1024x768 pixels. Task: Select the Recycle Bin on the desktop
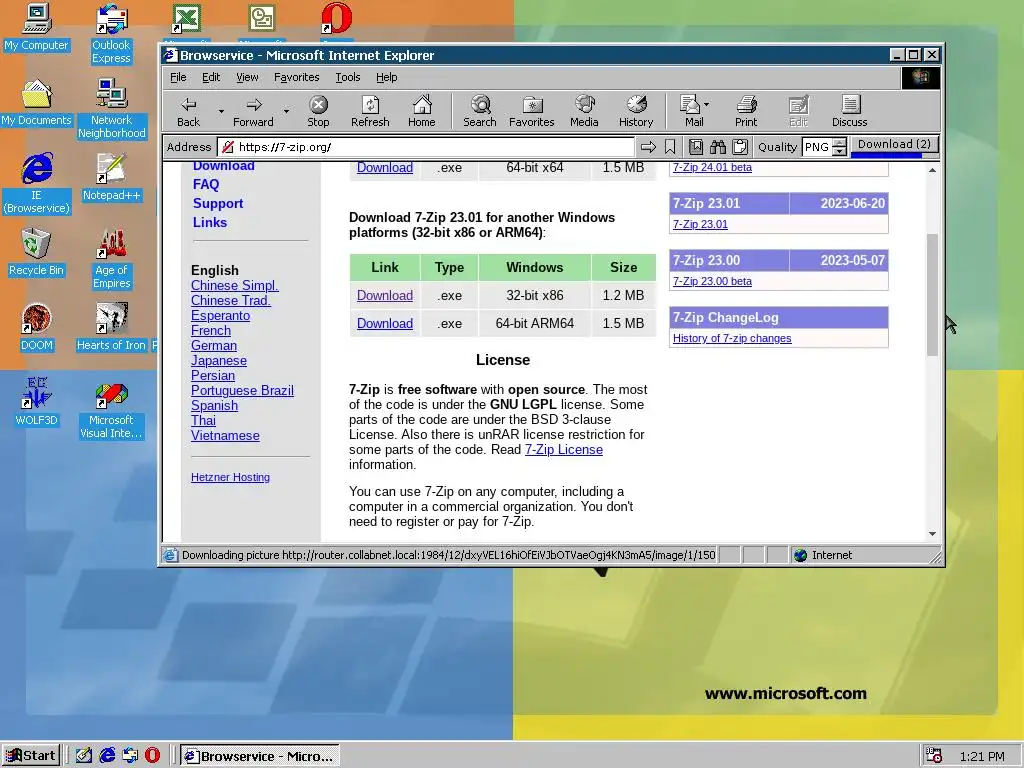[x=36, y=253]
